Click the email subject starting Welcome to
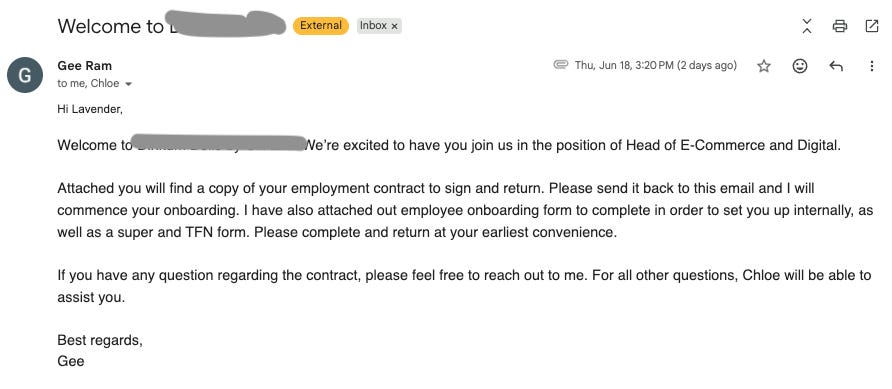This screenshot has width=892, height=389. (172, 26)
